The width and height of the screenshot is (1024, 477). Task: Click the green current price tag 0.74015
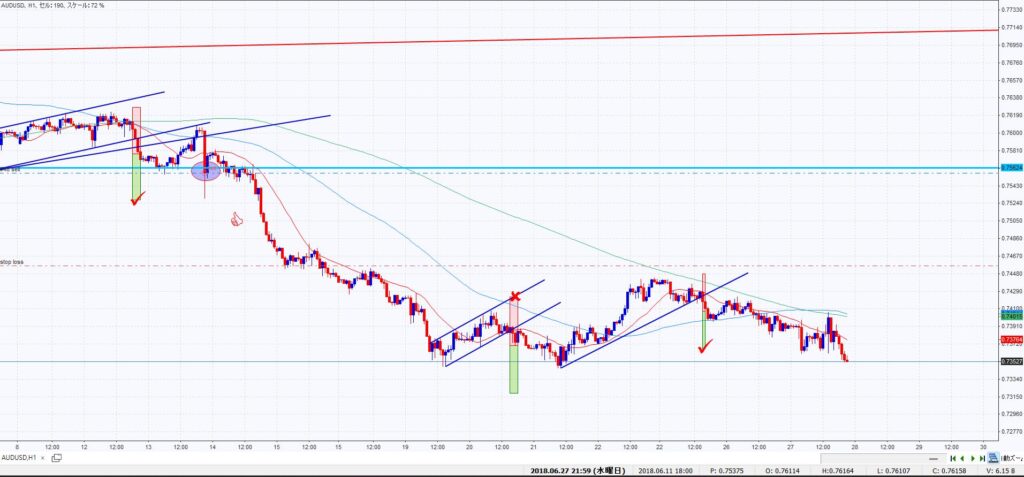[1010, 315]
